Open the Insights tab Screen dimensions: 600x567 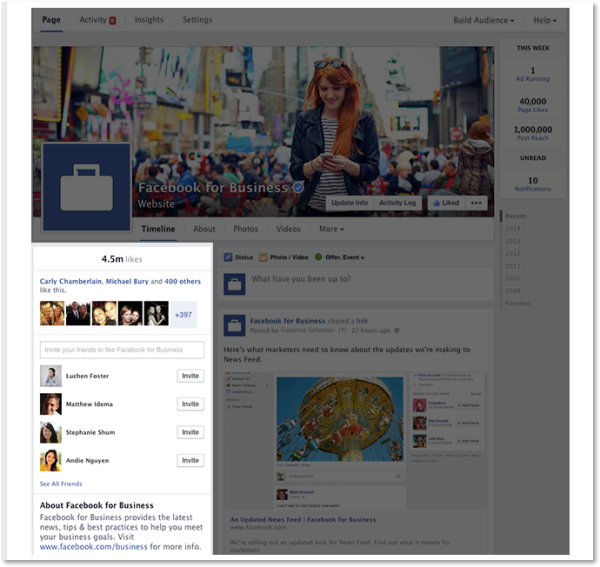[x=149, y=20]
